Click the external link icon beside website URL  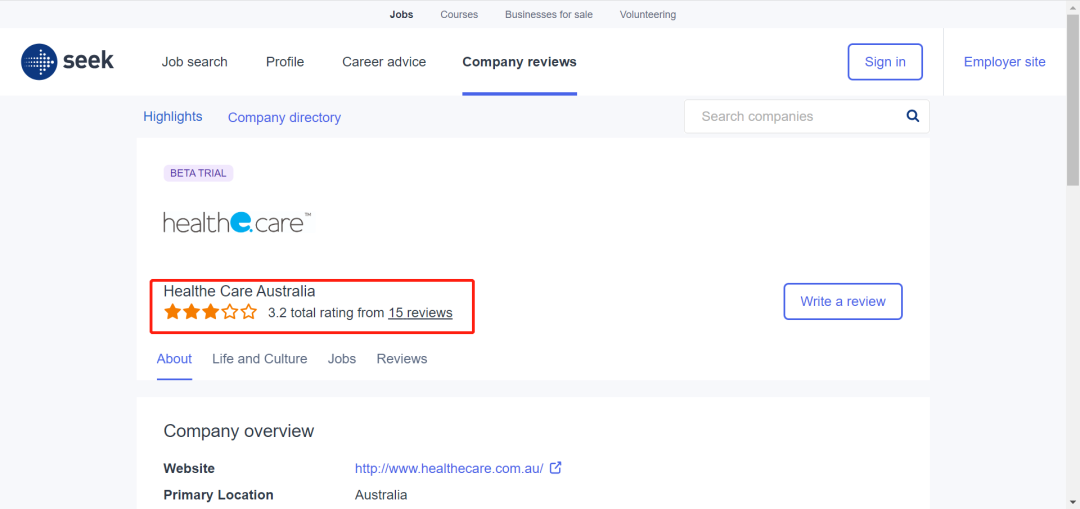(x=556, y=468)
